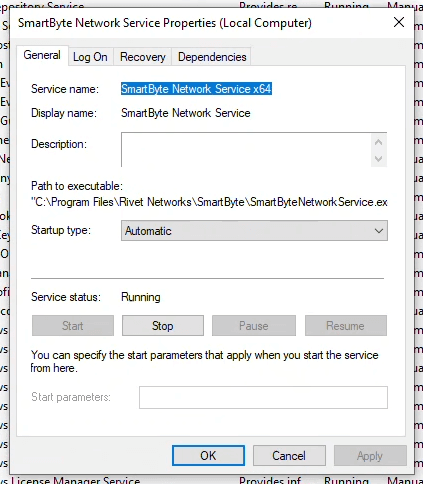Confirm changes with OK

[x=208, y=455]
